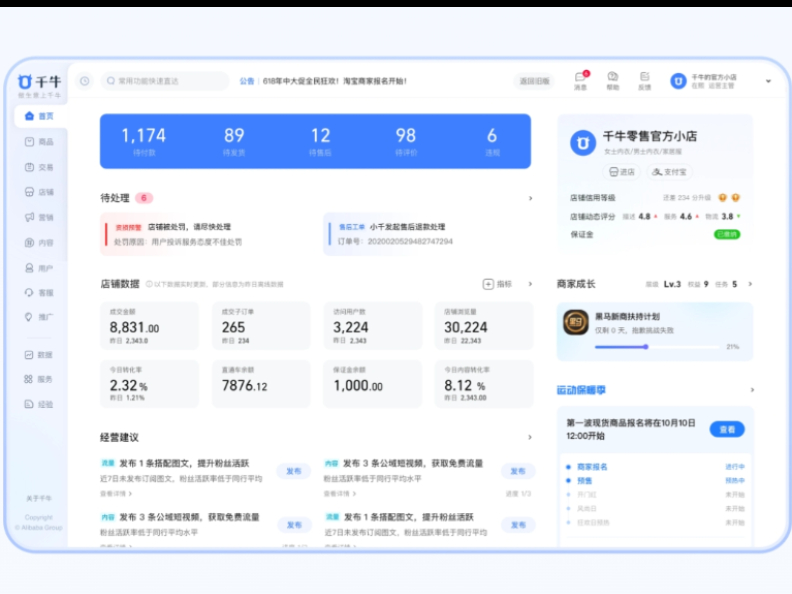The height and width of the screenshot is (594, 792).
Task: Click the top bar account avatar
Action: [x=678, y=81]
